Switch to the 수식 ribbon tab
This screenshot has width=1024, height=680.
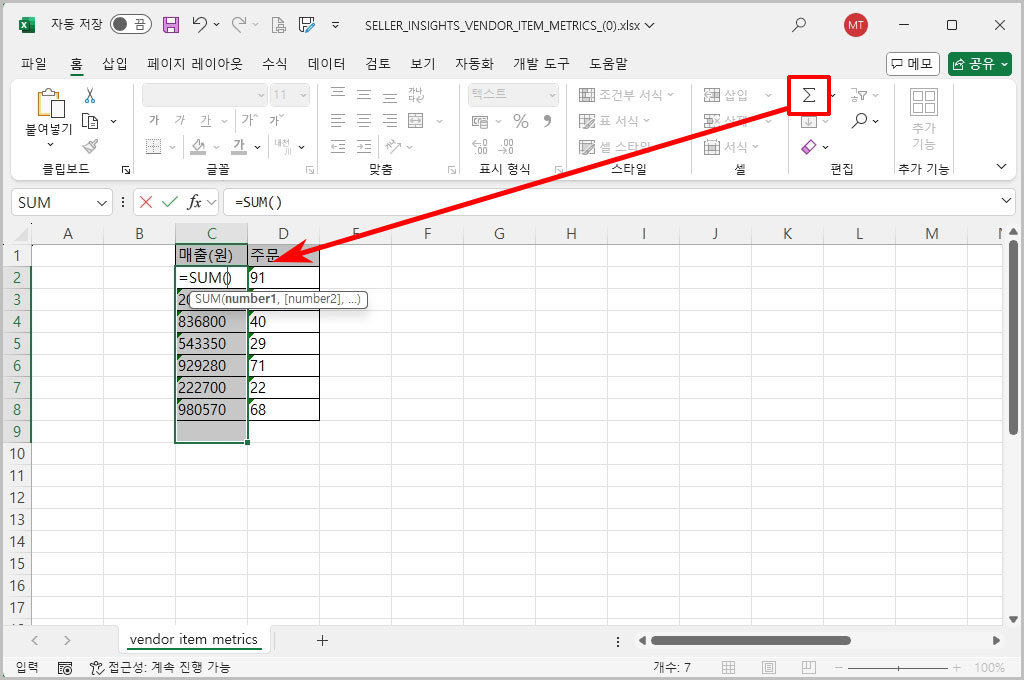274,63
